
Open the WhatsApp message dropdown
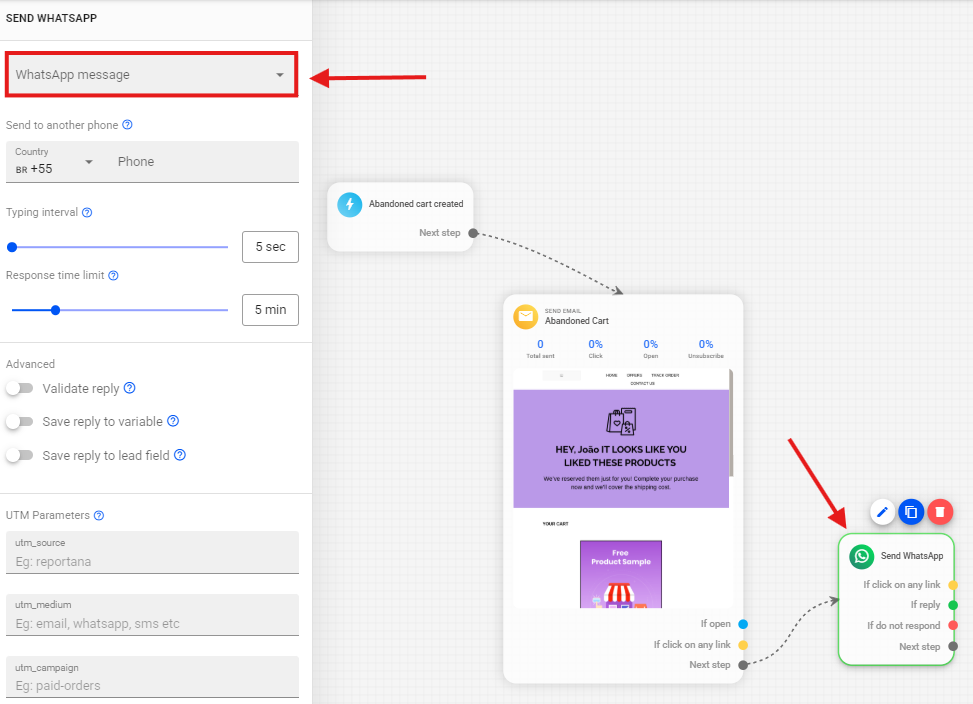point(150,75)
